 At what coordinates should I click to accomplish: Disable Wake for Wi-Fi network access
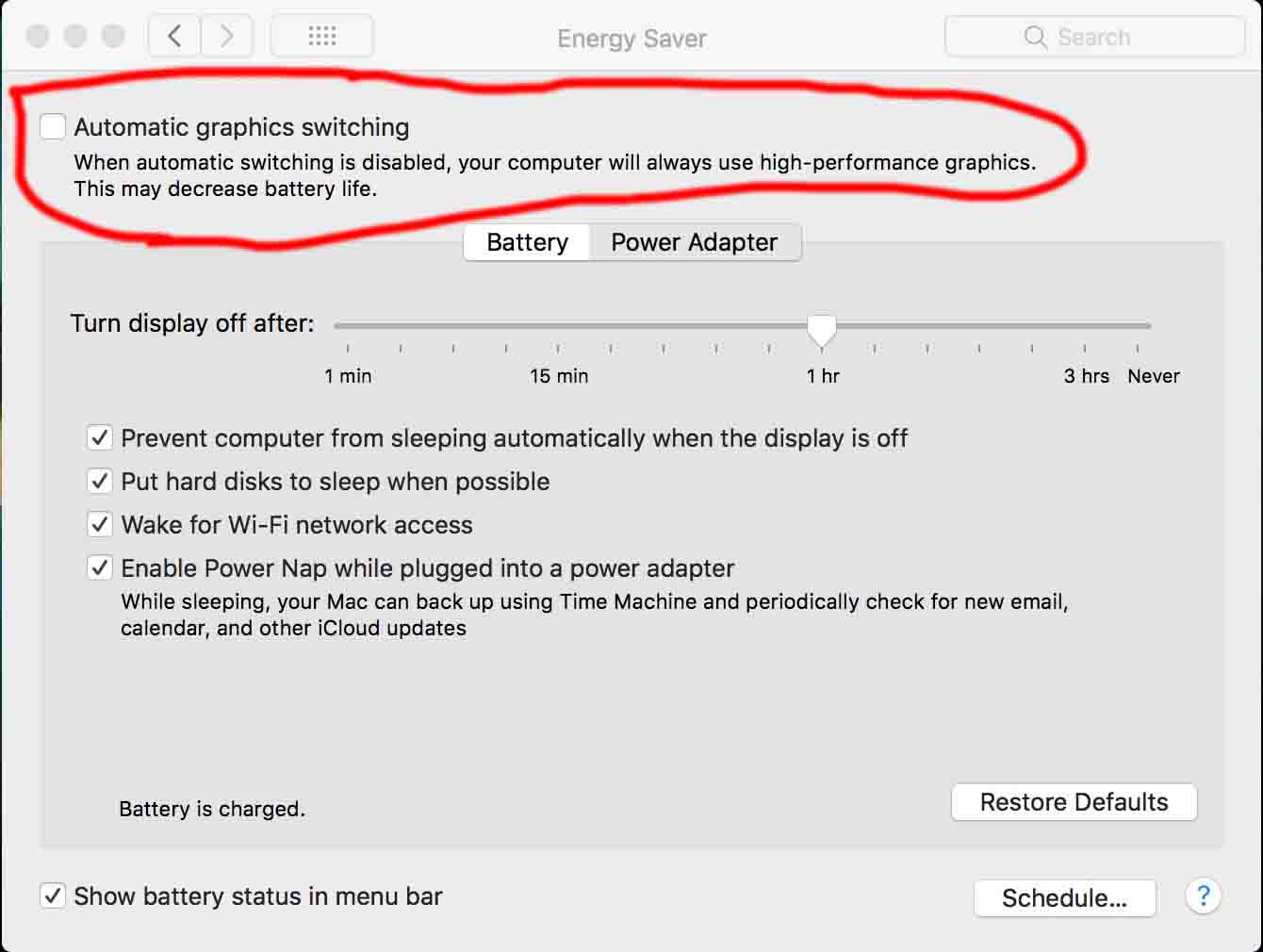coord(99,525)
